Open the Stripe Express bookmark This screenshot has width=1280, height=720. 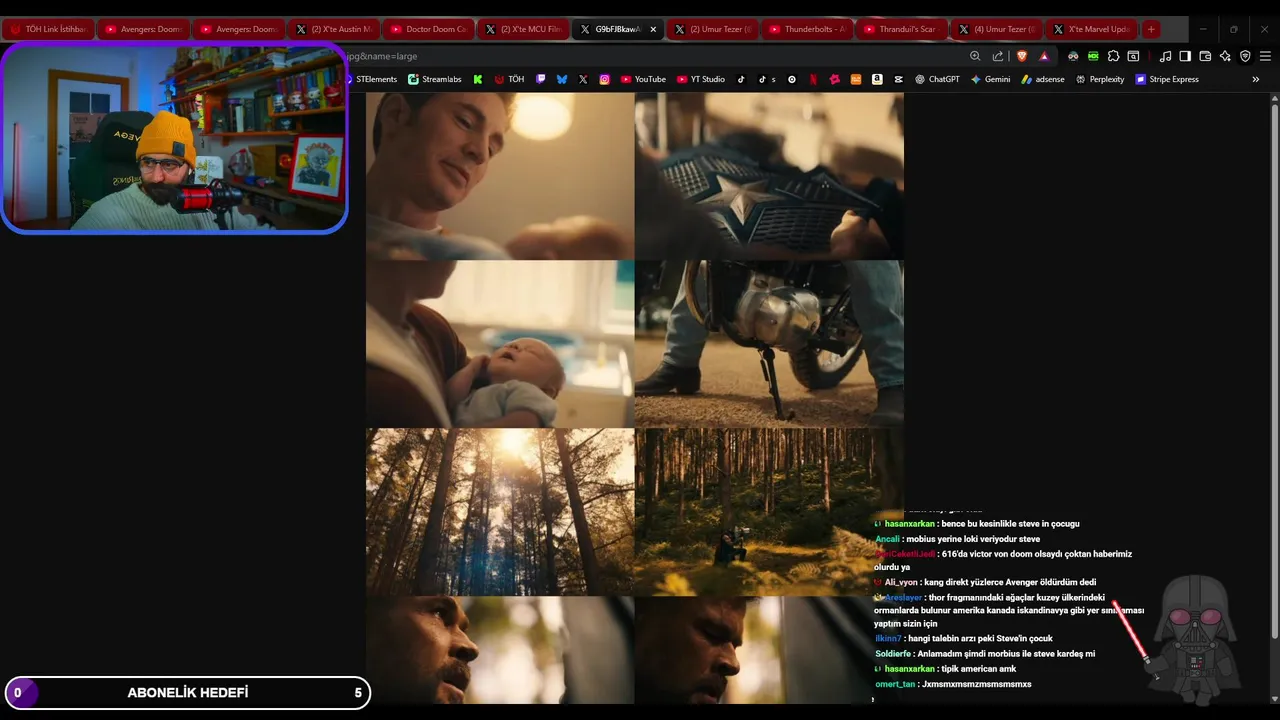[1167, 79]
